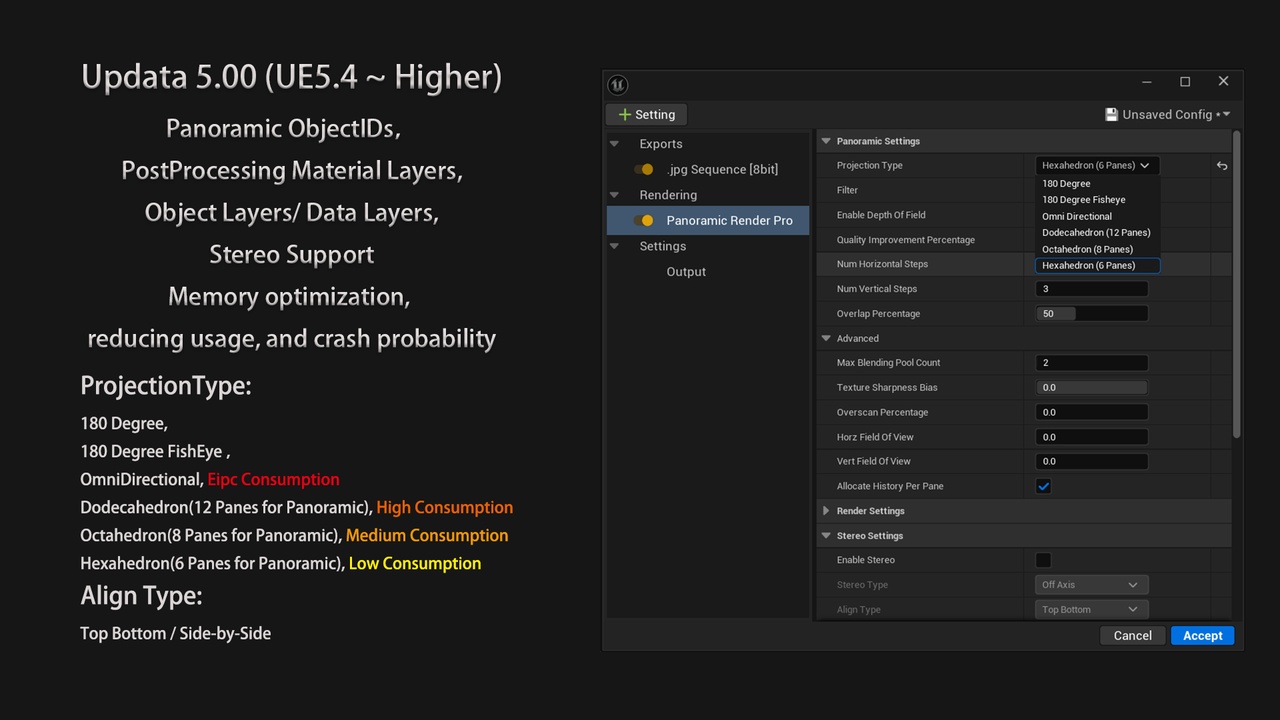The width and height of the screenshot is (1280, 720).
Task: Choose Hexahedron (6 Panes) in dropdown list
Action: point(1097,266)
